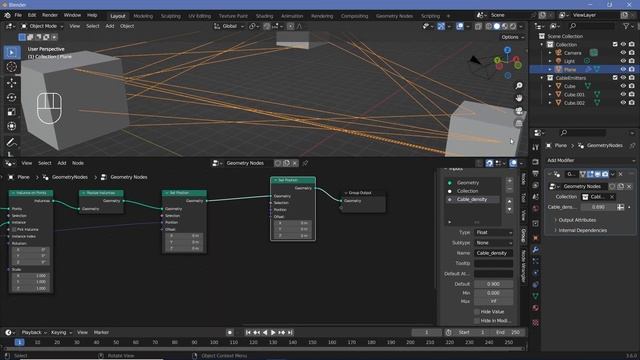Click Jump to Start playback icon
This screenshot has width=640, height=360.
click(x=248, y=333)
